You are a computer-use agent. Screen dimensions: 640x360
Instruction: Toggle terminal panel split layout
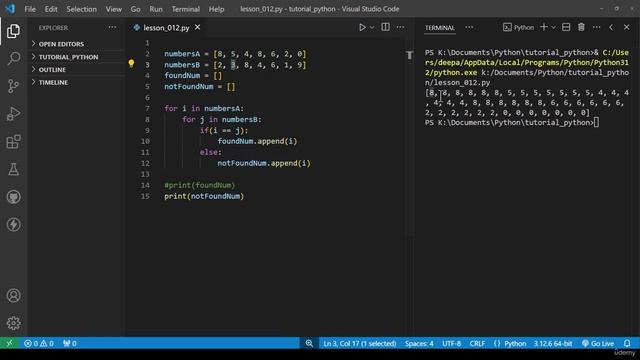566,27
